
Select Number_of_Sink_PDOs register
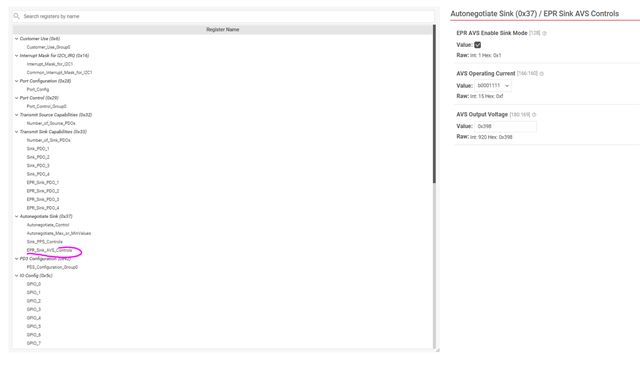click(49, 140)
